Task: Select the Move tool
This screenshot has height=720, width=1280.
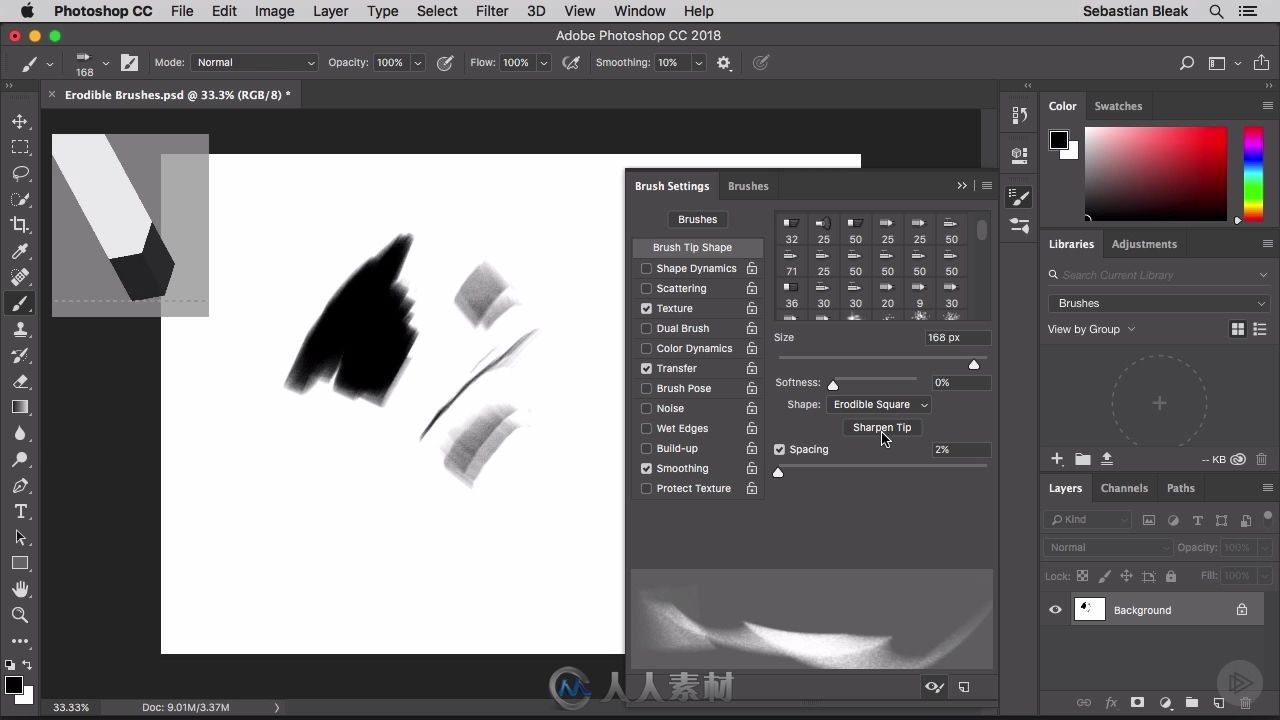Action: (20, 121)
